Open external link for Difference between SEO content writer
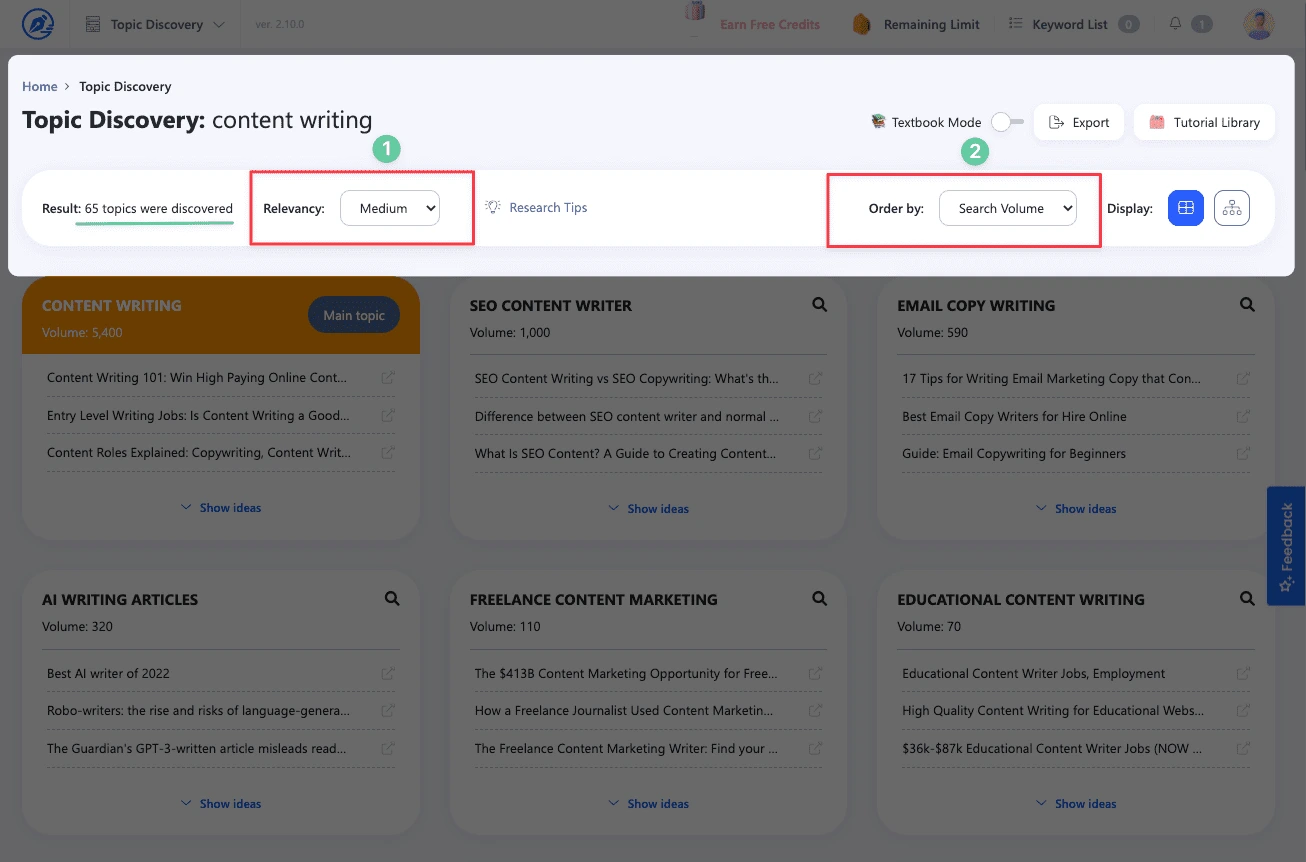The width and height of the screenshot is (1306, 862). click(x=816, y=416)
